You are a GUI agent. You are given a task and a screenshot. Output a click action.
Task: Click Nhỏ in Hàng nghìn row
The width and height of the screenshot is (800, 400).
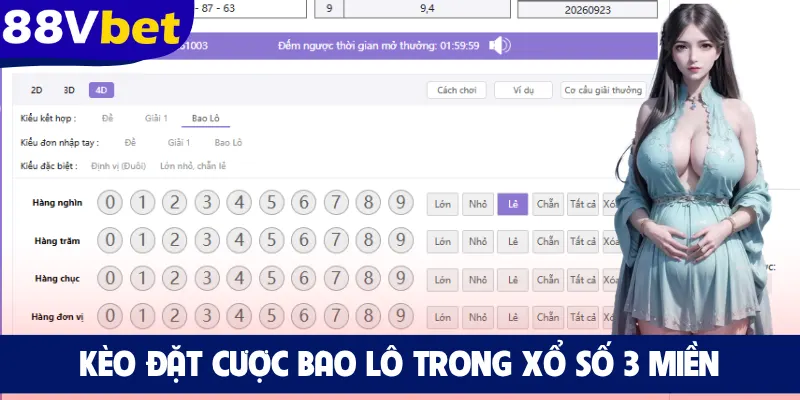pyautogui.click(x=478, y=204)
